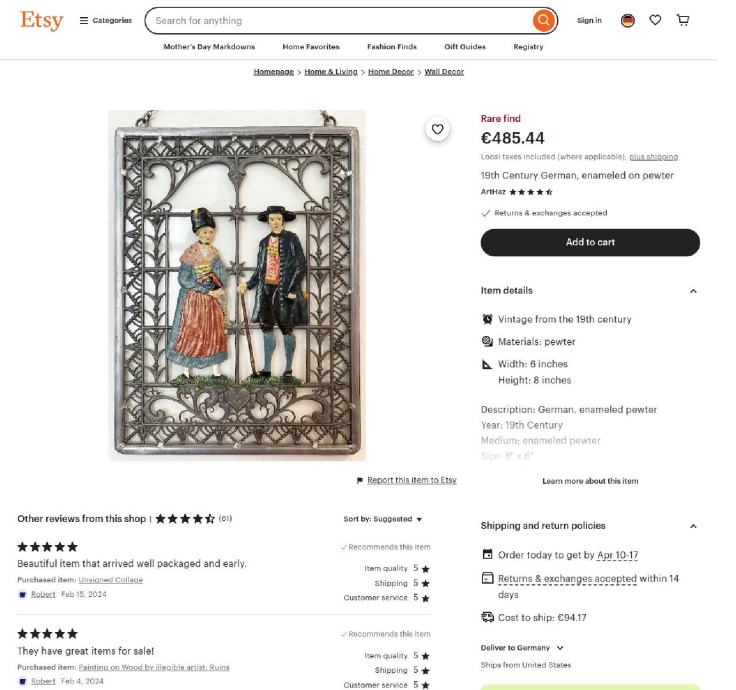
Task: Click the orange search magnifier button
Action: point(543,20)
